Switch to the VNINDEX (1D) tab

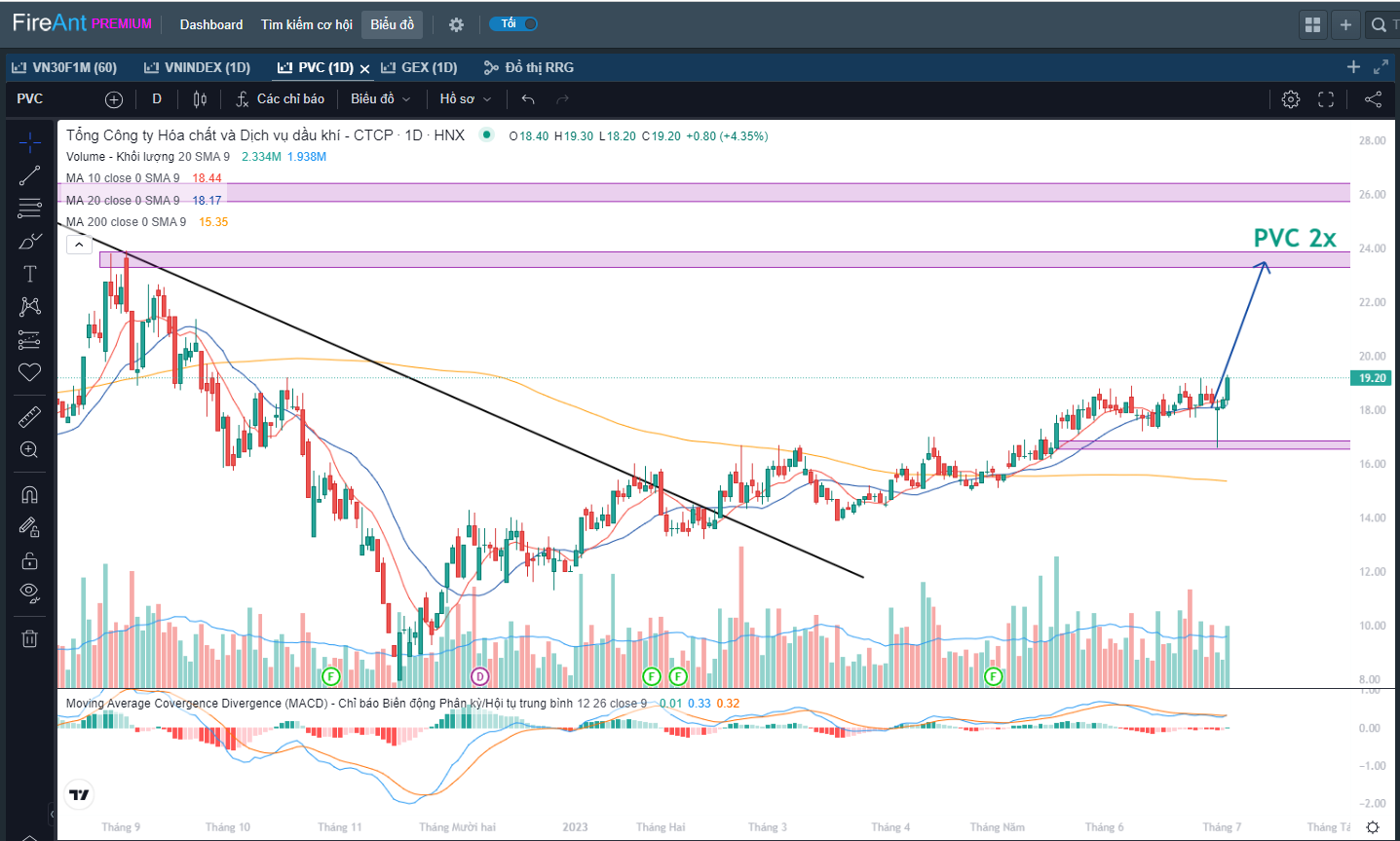(x=197, y=67)
